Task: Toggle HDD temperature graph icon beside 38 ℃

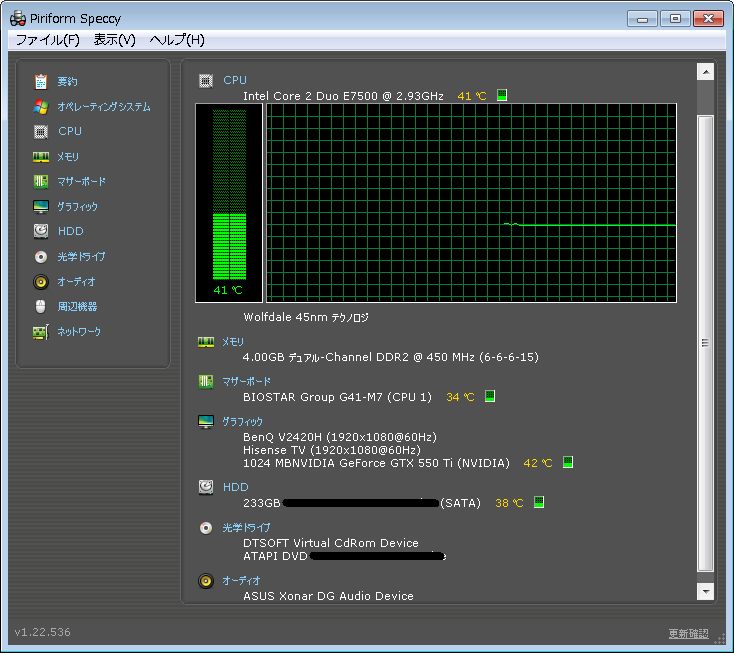Action: click(539, 502)
